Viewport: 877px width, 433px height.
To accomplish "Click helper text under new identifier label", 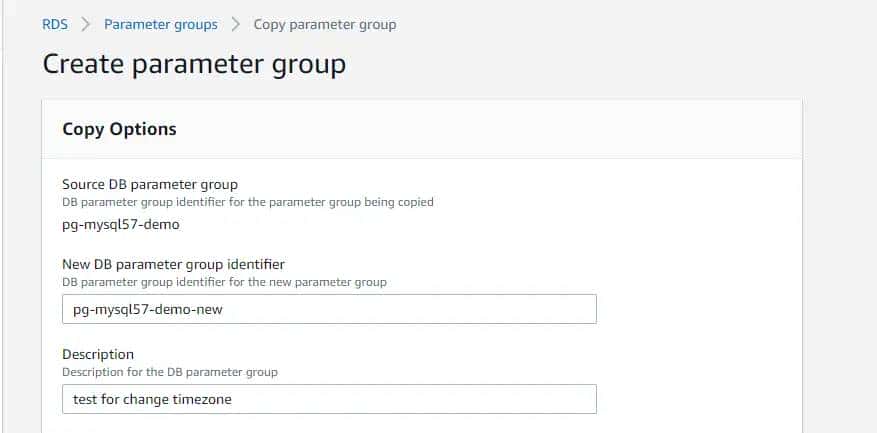I will pyautogui.click(x=224, y=282).
